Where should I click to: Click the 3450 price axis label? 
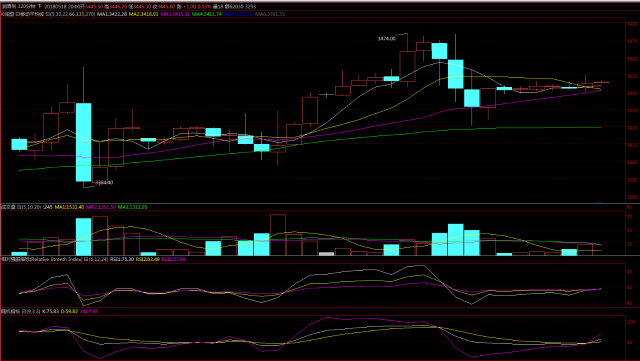point(632,76)
